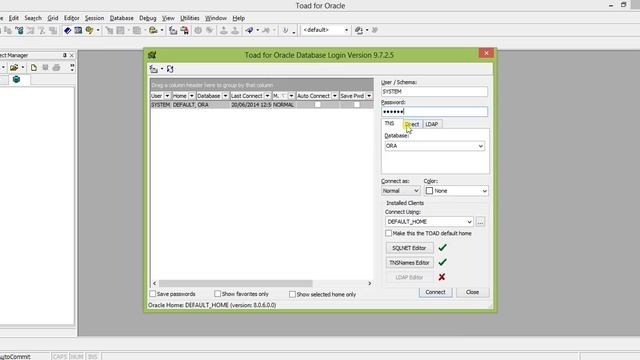Open Save Pwd column filter dropdown

[x=369, y=96]
